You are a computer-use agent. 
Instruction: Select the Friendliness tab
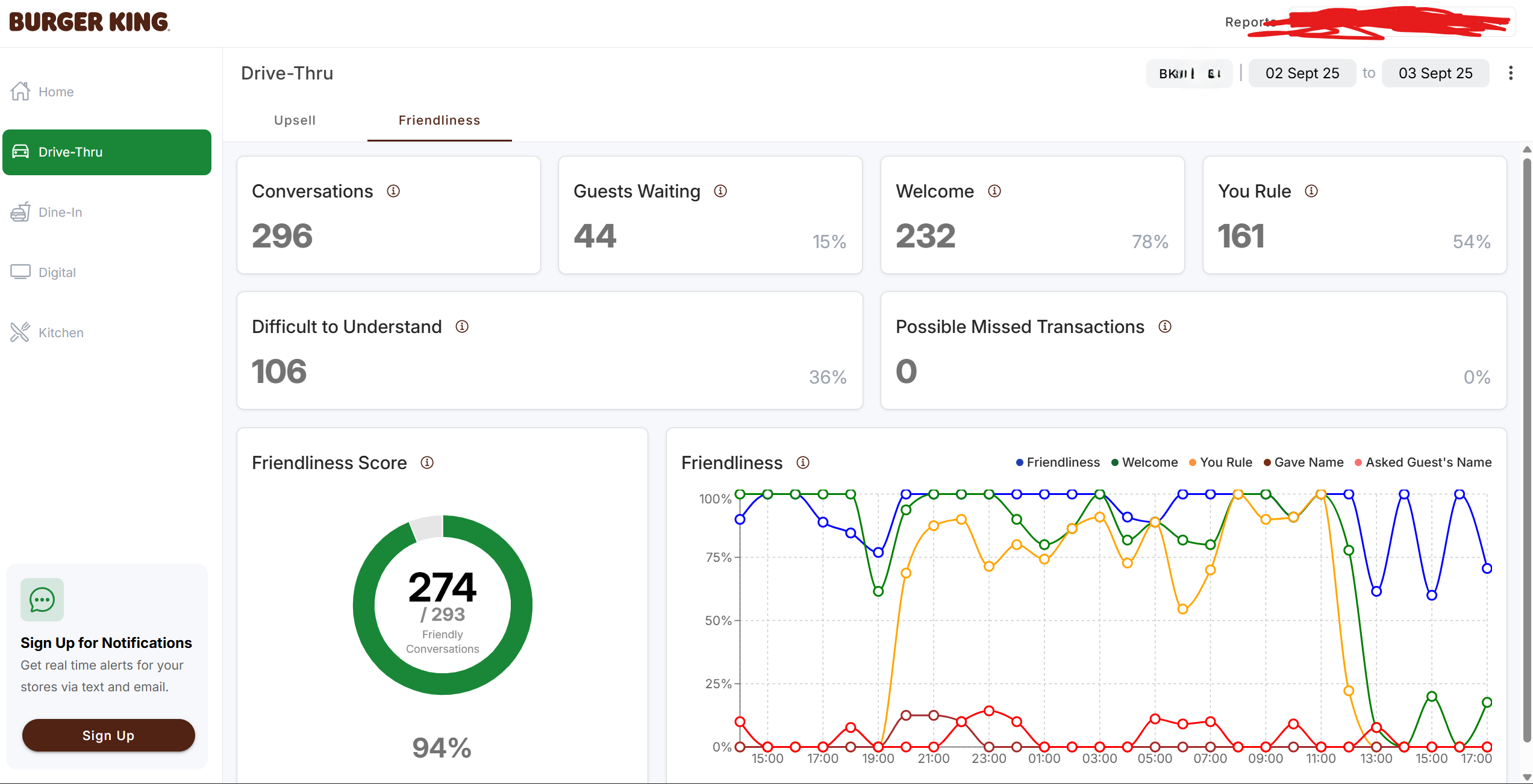coord(440,120)
